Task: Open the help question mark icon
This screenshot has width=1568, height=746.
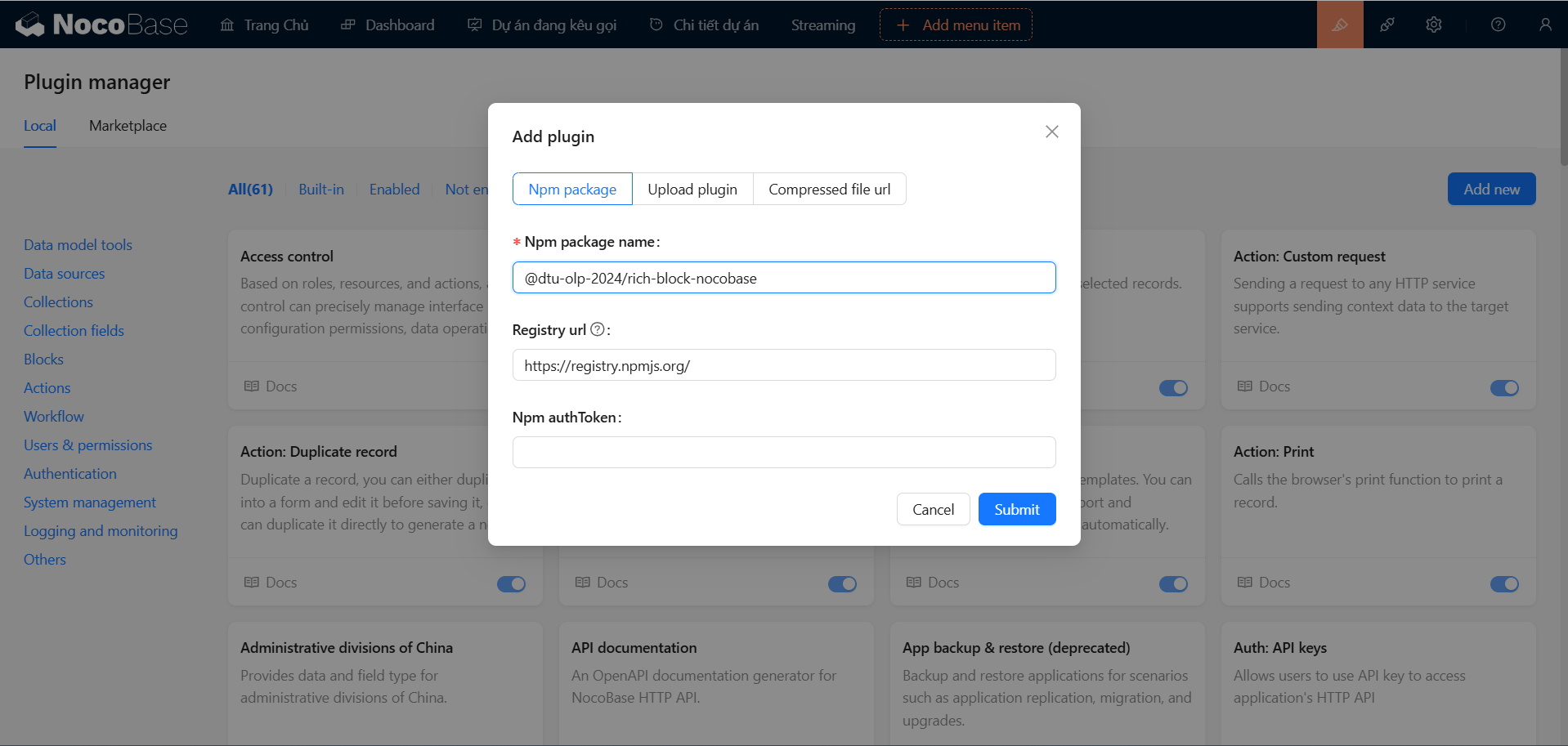Action: coord(1498,25)
